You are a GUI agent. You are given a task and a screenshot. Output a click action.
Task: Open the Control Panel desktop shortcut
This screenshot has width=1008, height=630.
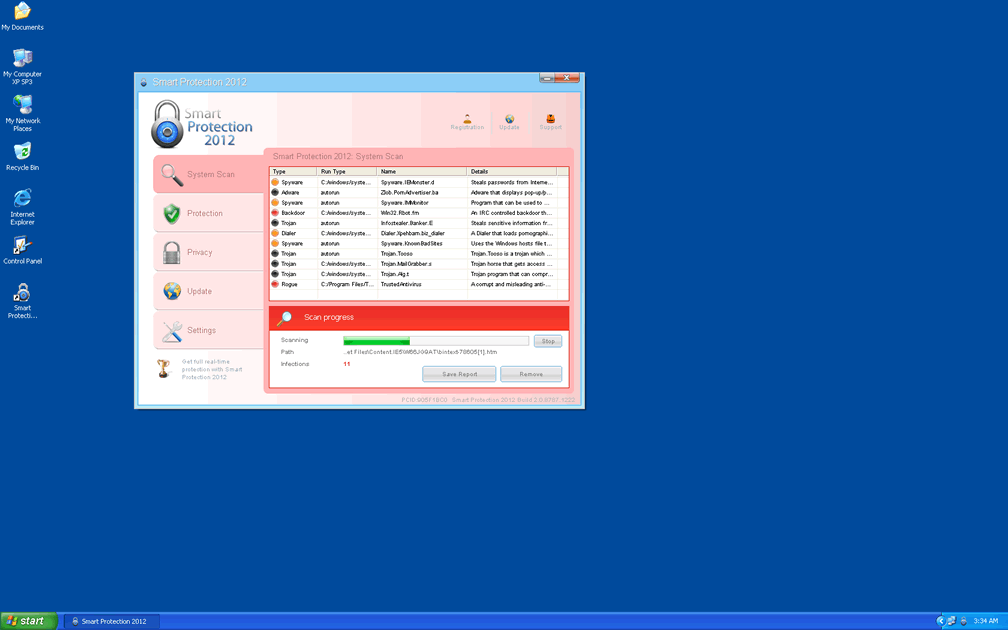[x=22, y=246]
